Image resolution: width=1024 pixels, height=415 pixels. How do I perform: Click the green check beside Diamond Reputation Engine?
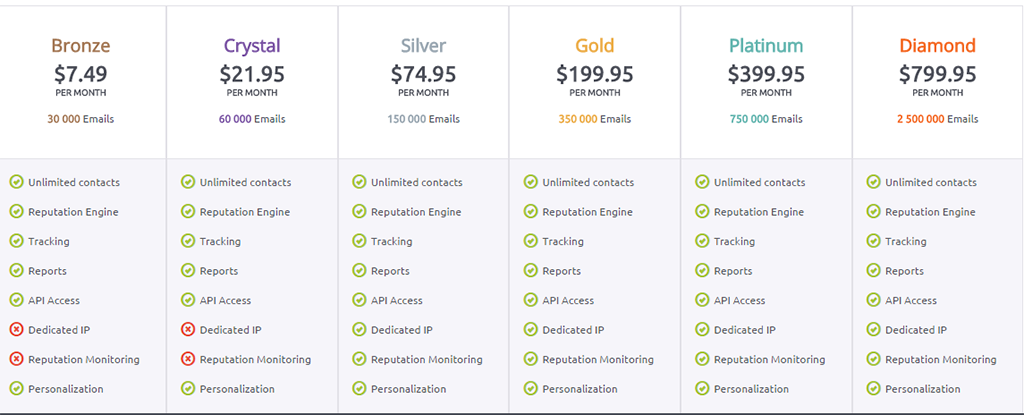pos(873,212)
